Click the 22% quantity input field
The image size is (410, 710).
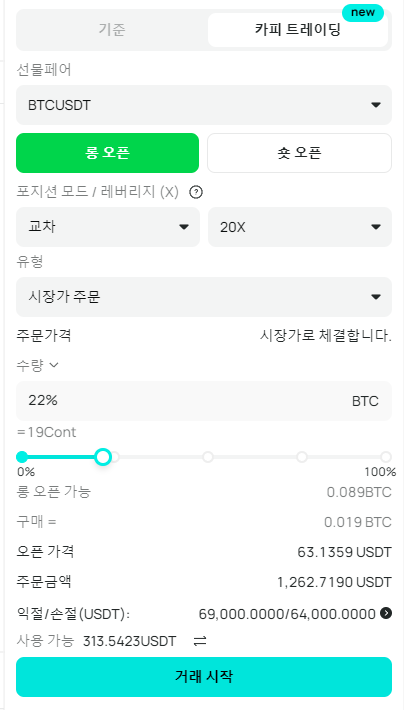(x=204, y=401)
